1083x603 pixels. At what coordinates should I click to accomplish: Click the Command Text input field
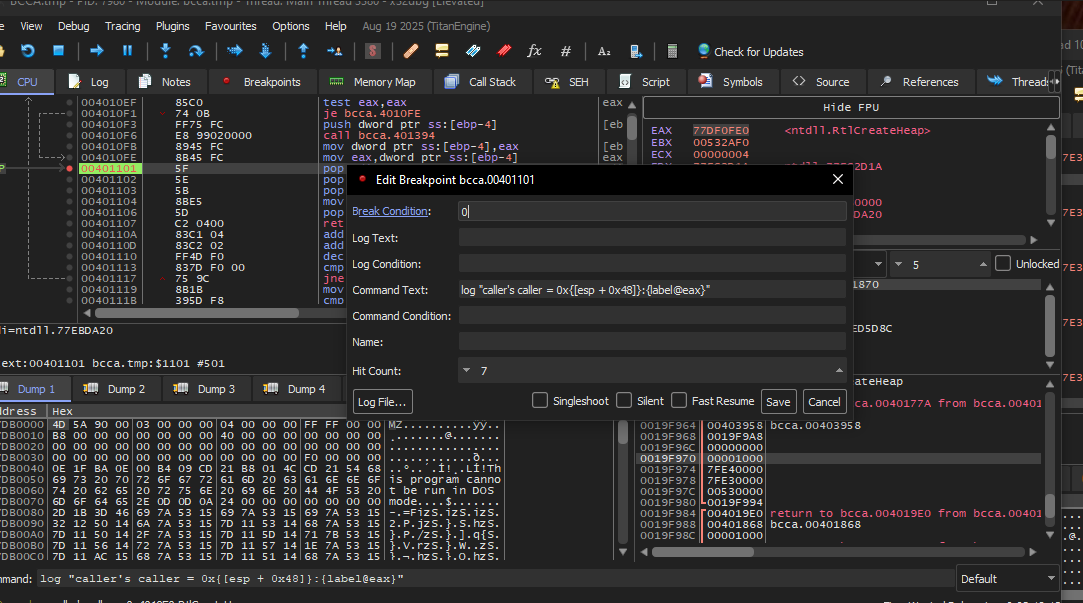click(x=652, y=290)
